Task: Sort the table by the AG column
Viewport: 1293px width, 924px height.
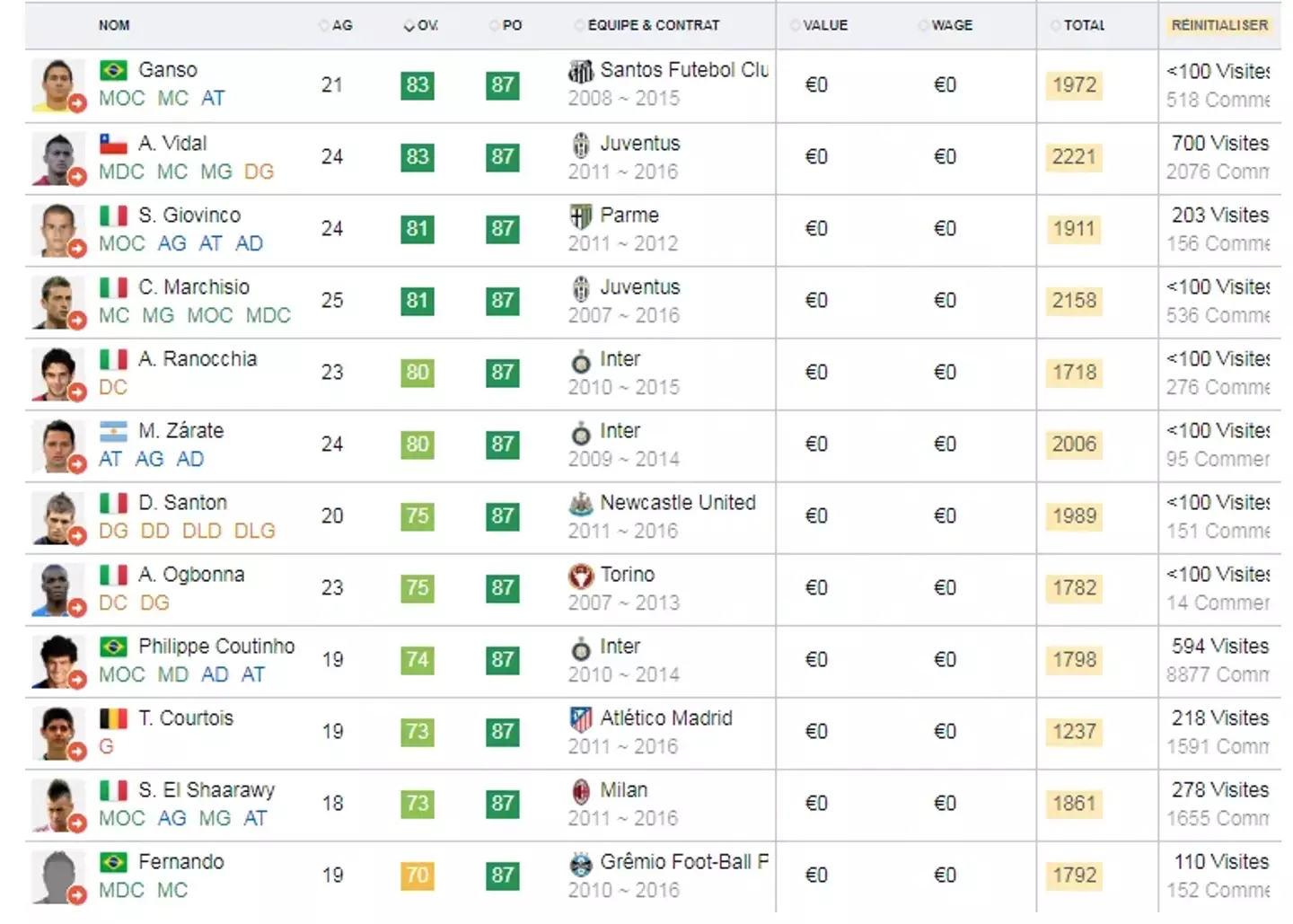Action: (341, 25)
